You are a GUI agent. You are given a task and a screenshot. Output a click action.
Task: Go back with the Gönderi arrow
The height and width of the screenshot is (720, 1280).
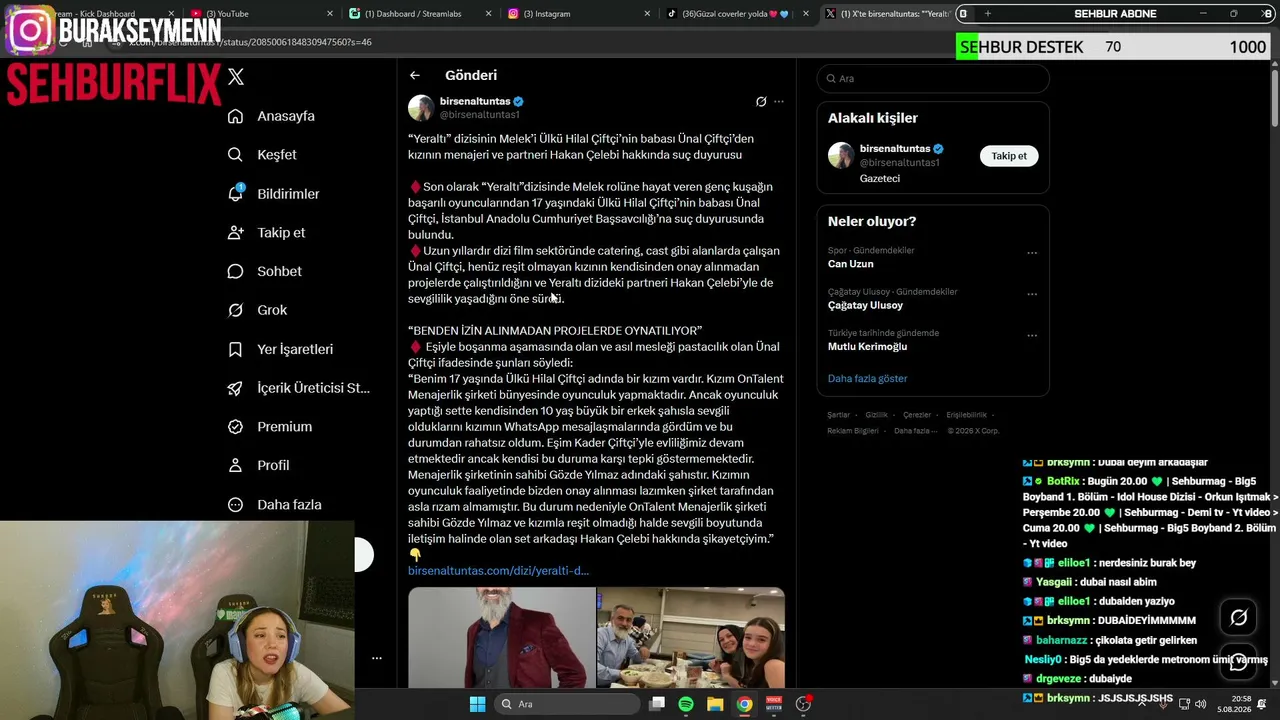(x=414, y=75)
